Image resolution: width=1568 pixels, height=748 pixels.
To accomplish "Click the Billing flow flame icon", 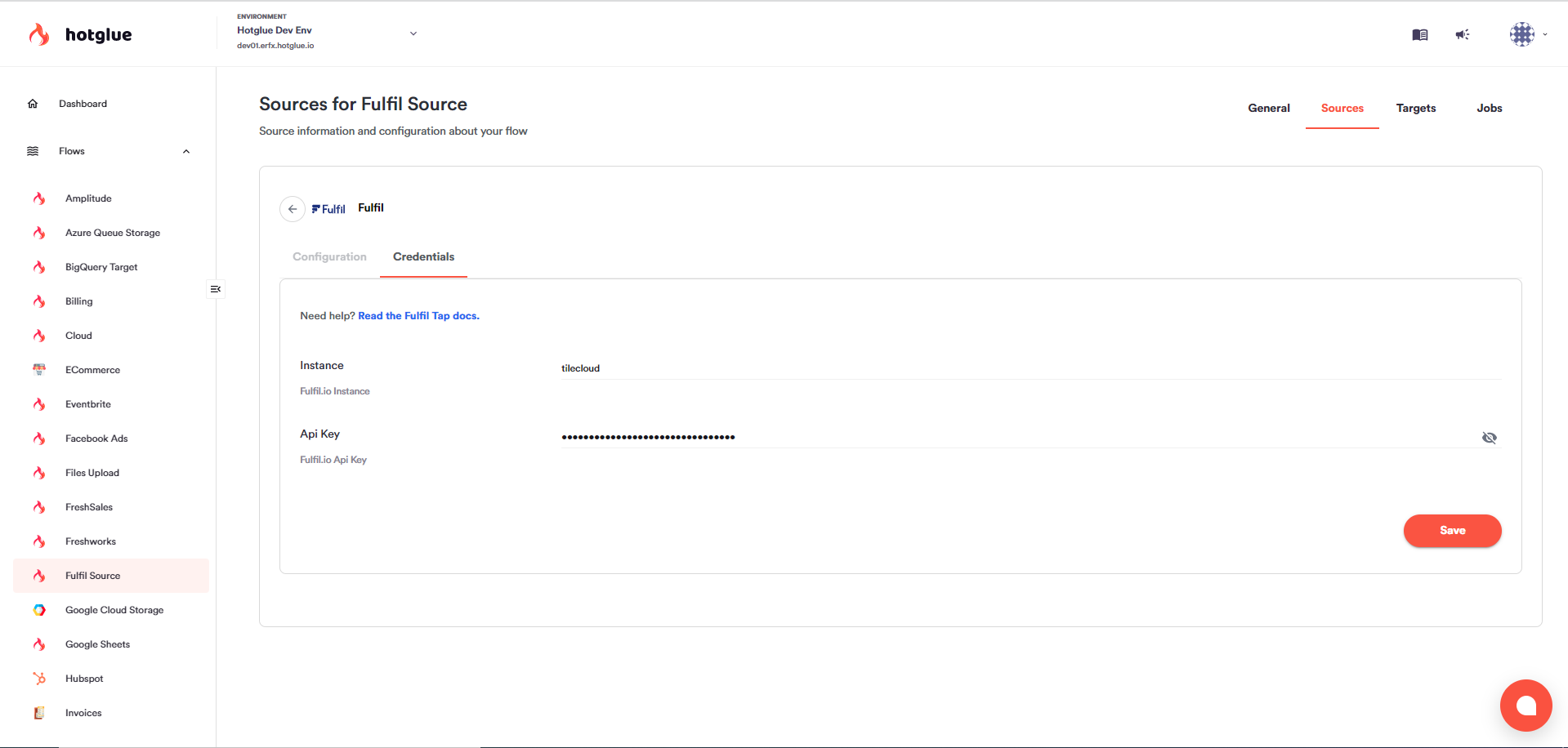I will coord(39,301).
